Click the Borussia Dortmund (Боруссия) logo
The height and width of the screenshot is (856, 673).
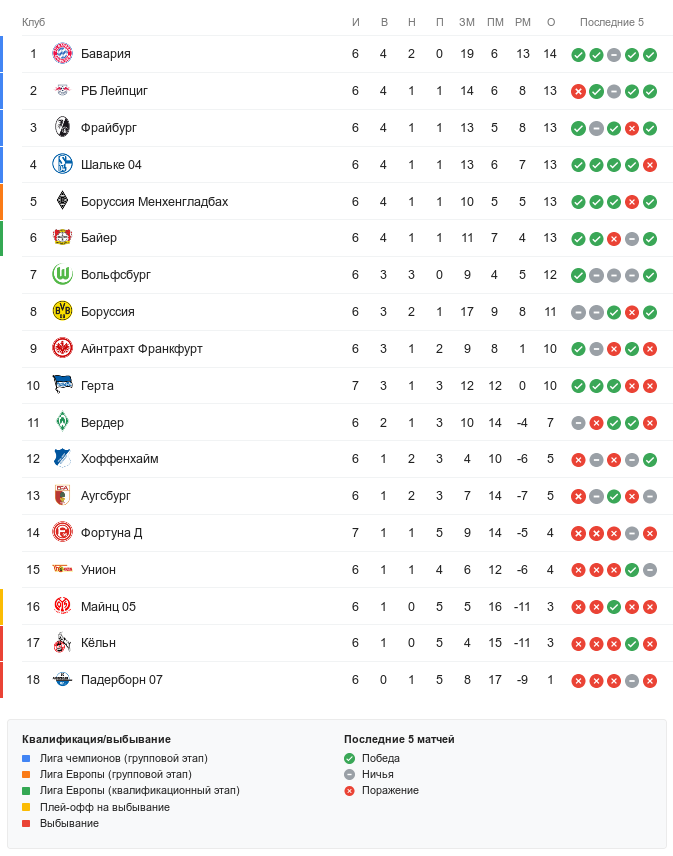63,312
